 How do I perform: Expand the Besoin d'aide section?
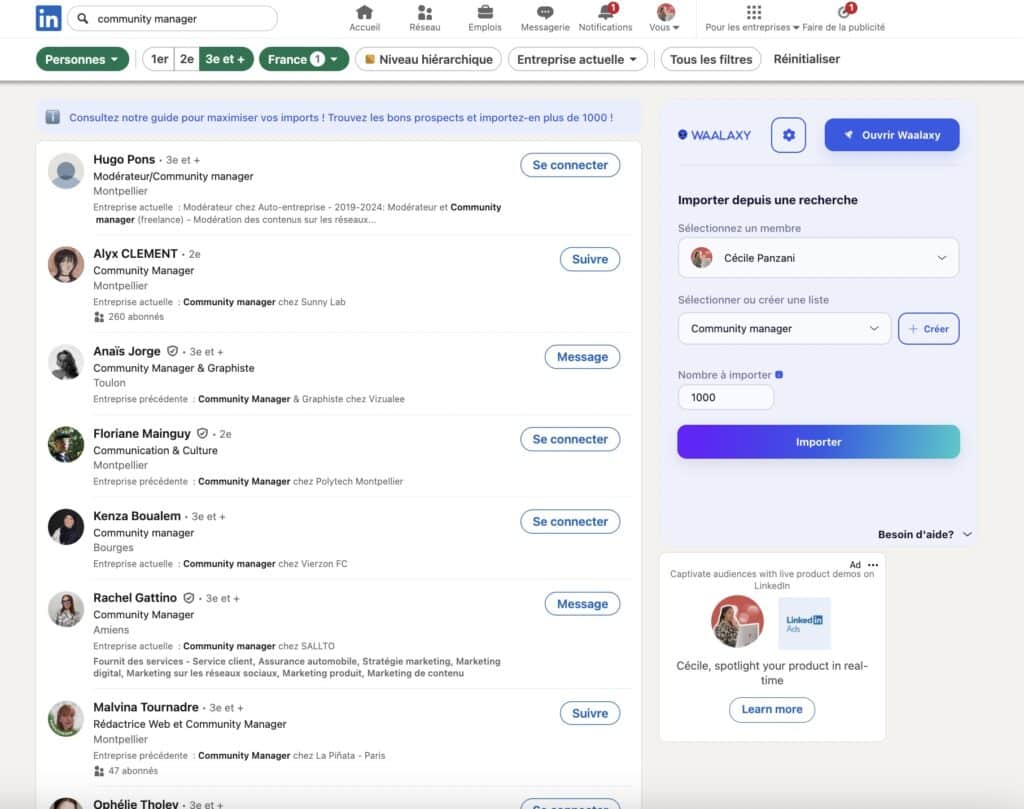click(924, 534)
